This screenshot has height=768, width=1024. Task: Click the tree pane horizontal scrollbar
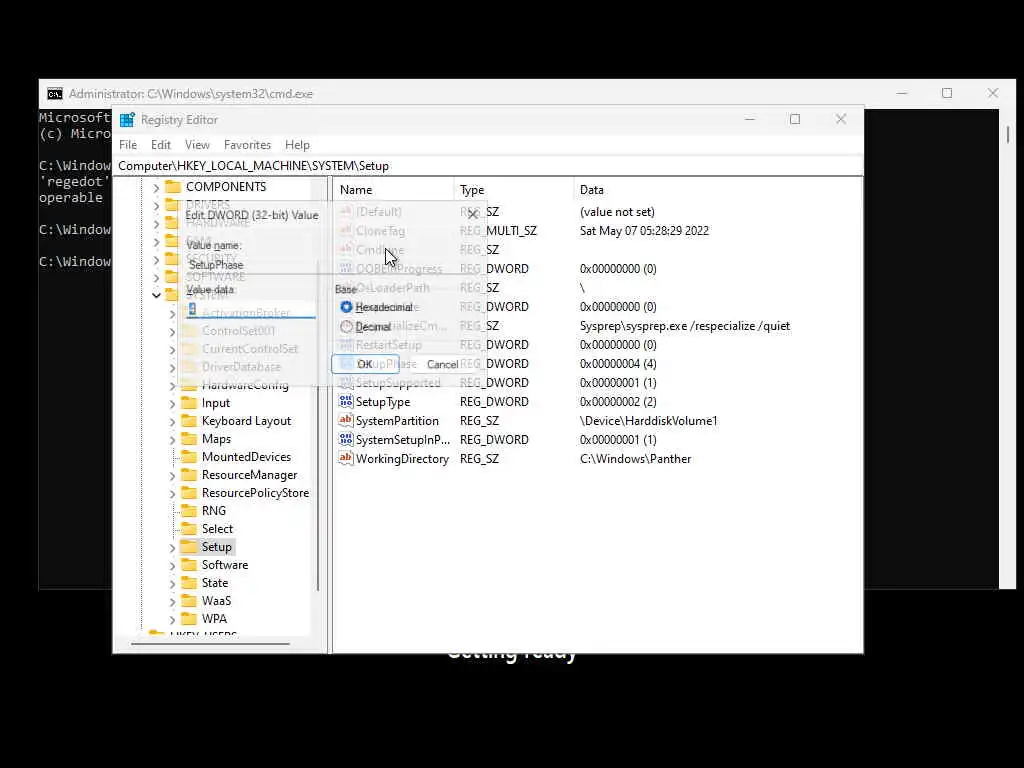(210, 643)
